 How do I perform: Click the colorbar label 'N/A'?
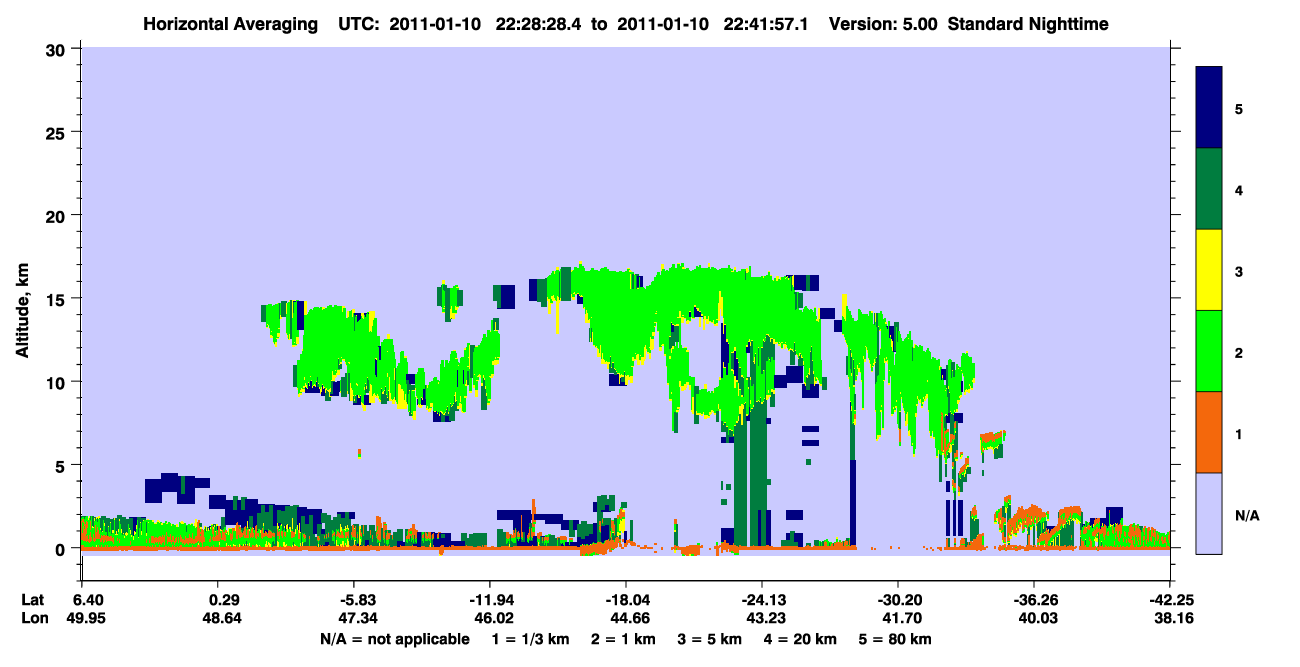1246,515
